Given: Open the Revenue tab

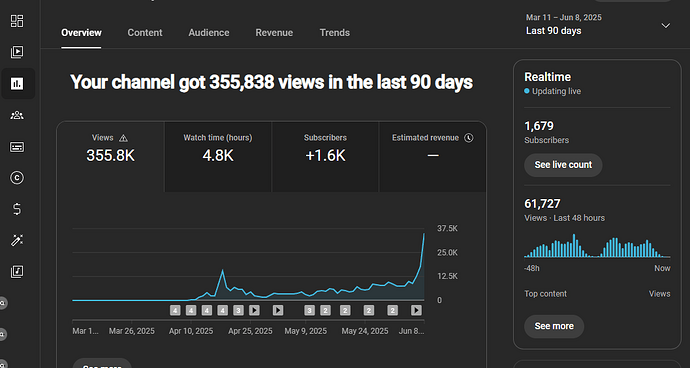Looking at the screenshot, I should pos(274,33).
